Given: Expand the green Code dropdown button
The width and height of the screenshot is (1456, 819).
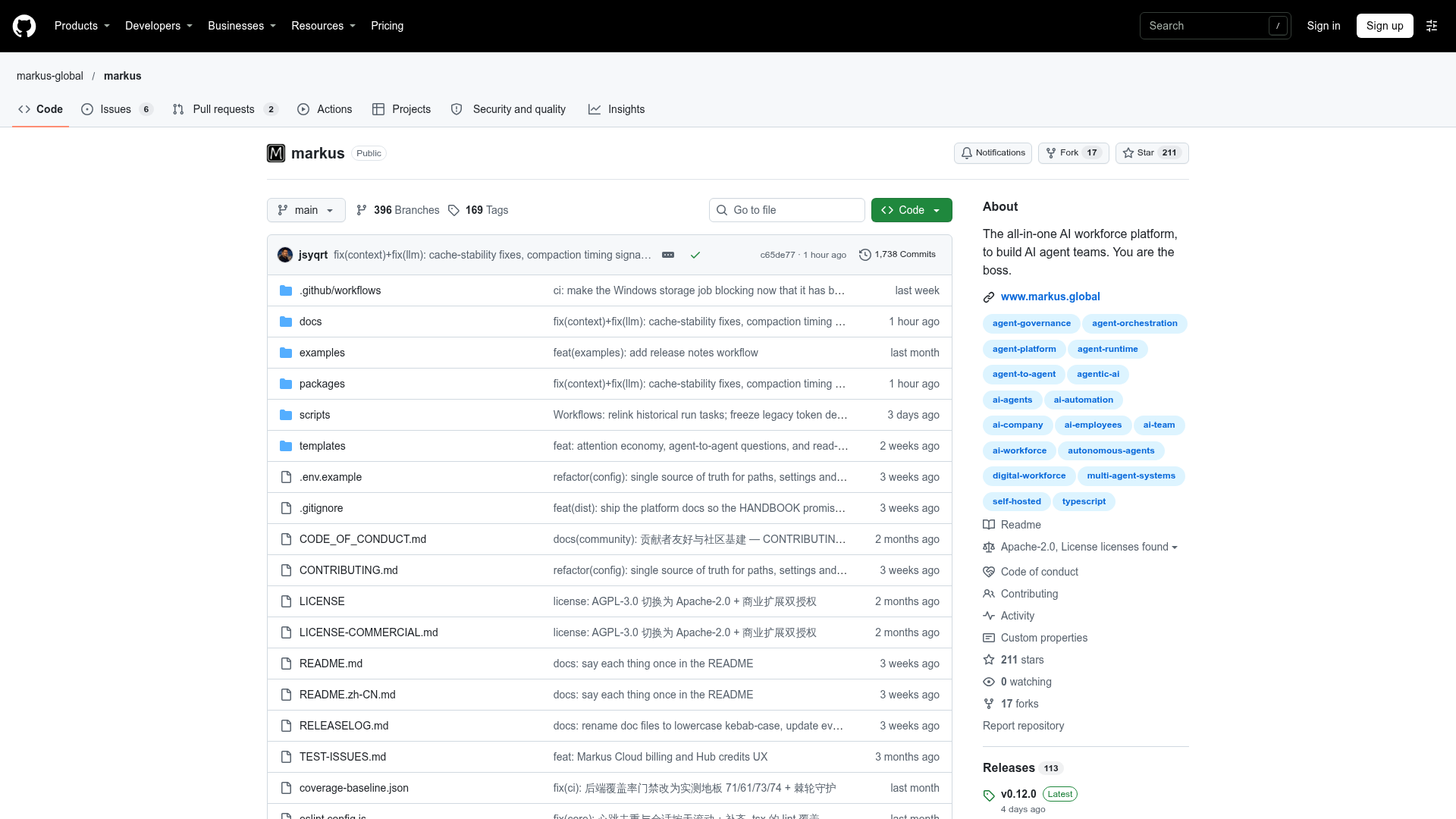Looking at the screenshot, I should coord(912,210).
